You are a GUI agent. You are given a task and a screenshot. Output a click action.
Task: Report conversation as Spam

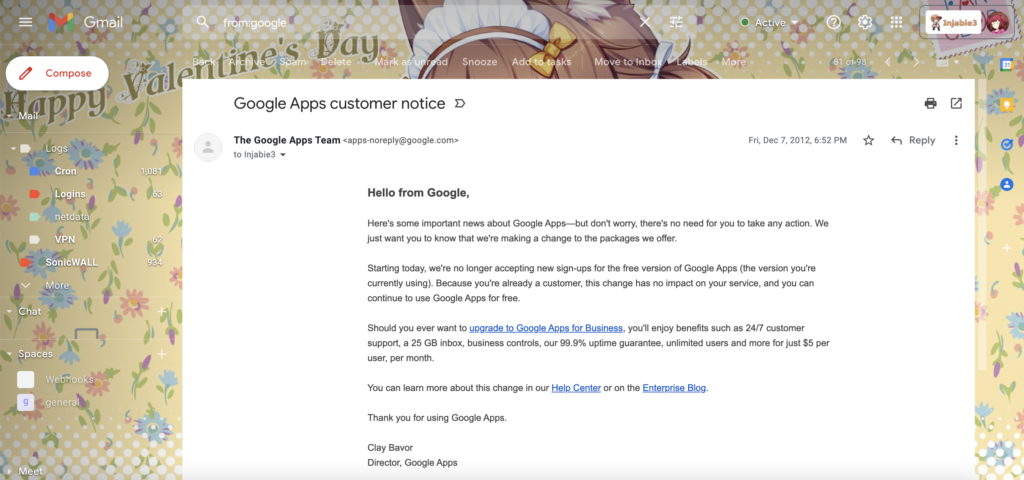[293, 62]
